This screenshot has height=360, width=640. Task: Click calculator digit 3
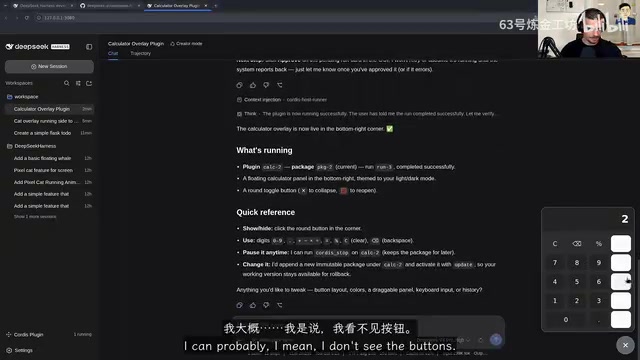599,301
